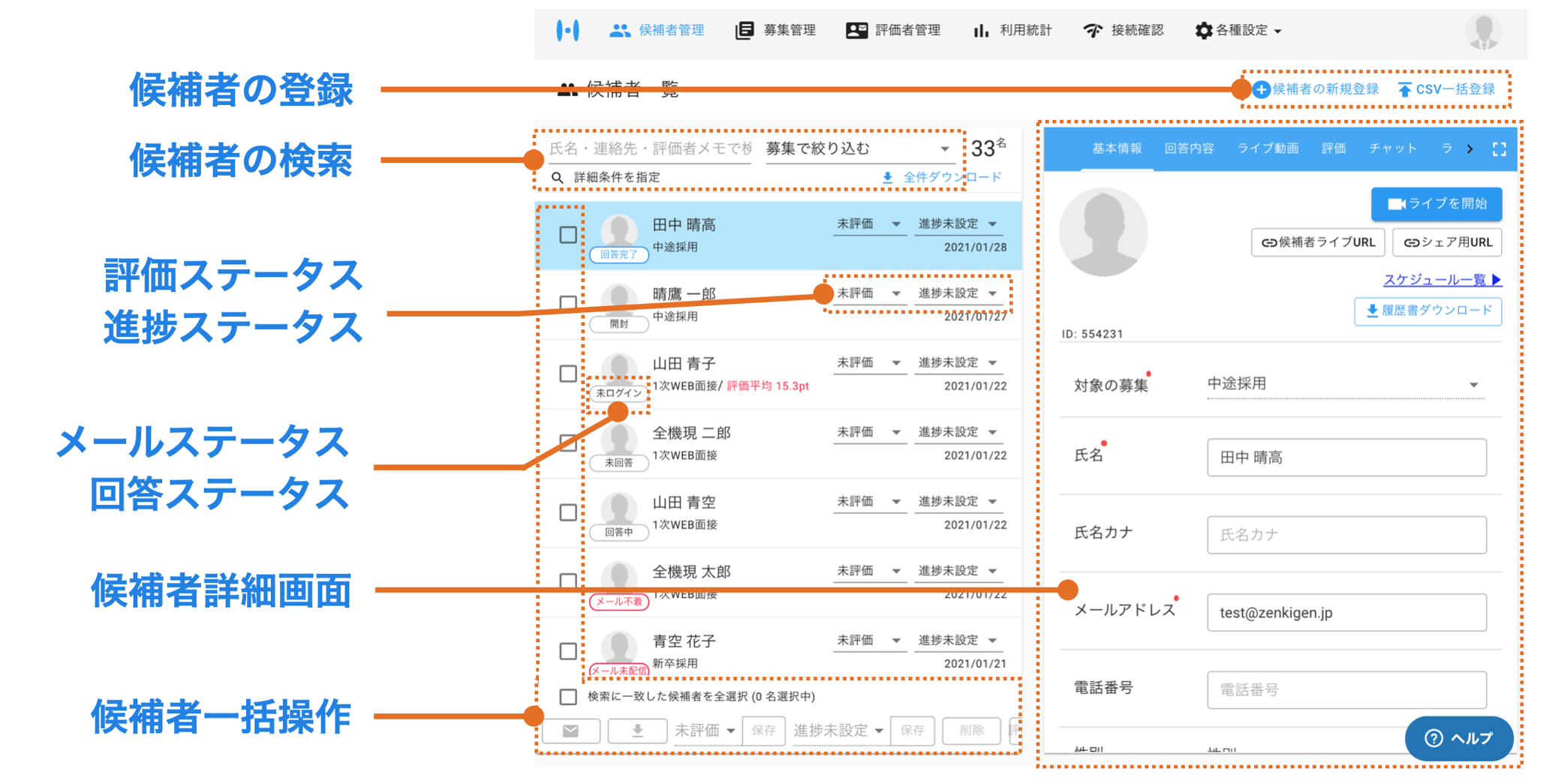Click right chevron to show more tabs
This screenshot has width=1549, height=784.
(x=1469, y=149)
